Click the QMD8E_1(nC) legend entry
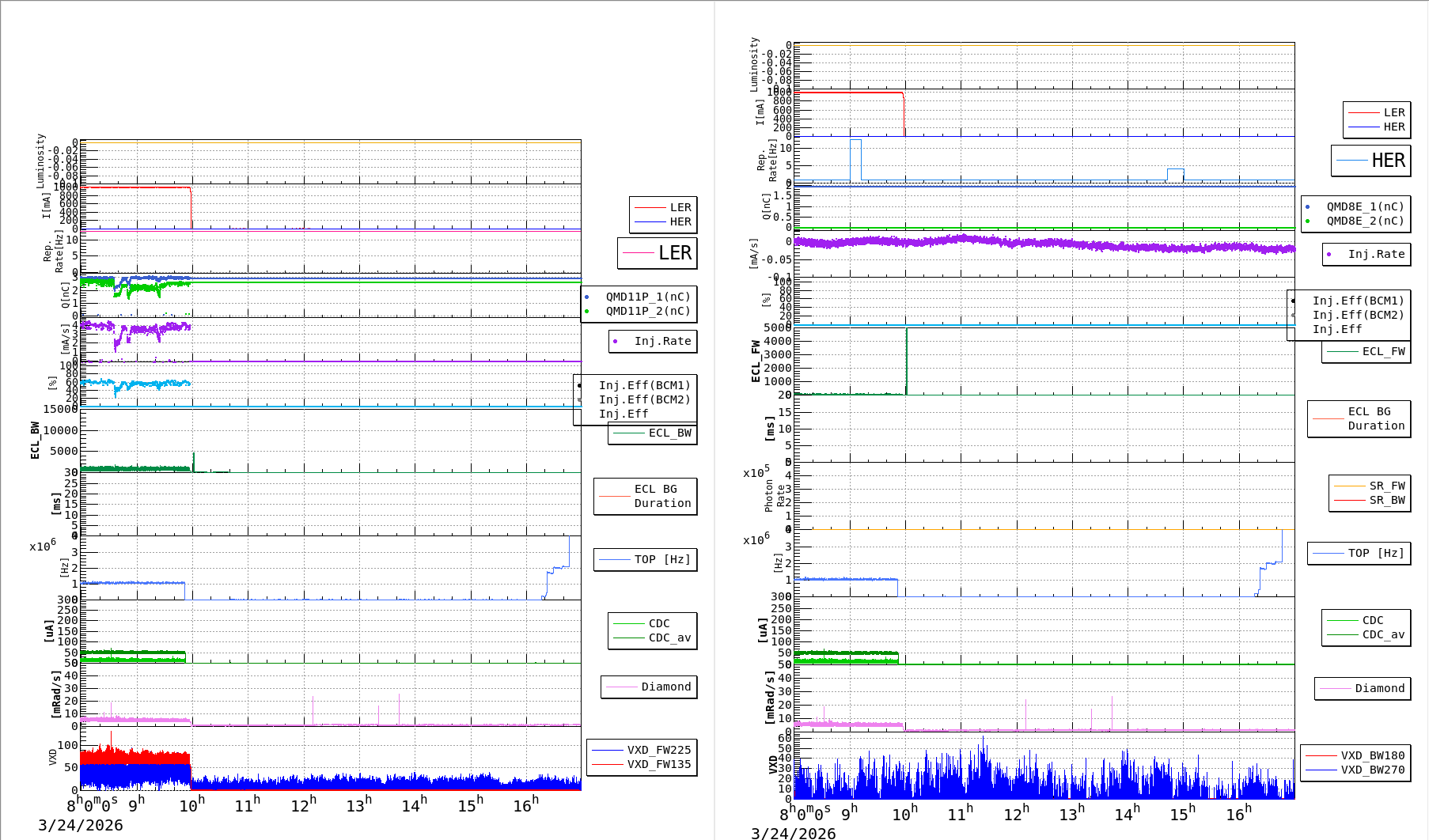1429x840 pixels. pyautogui.click(x=1365, y=206)
